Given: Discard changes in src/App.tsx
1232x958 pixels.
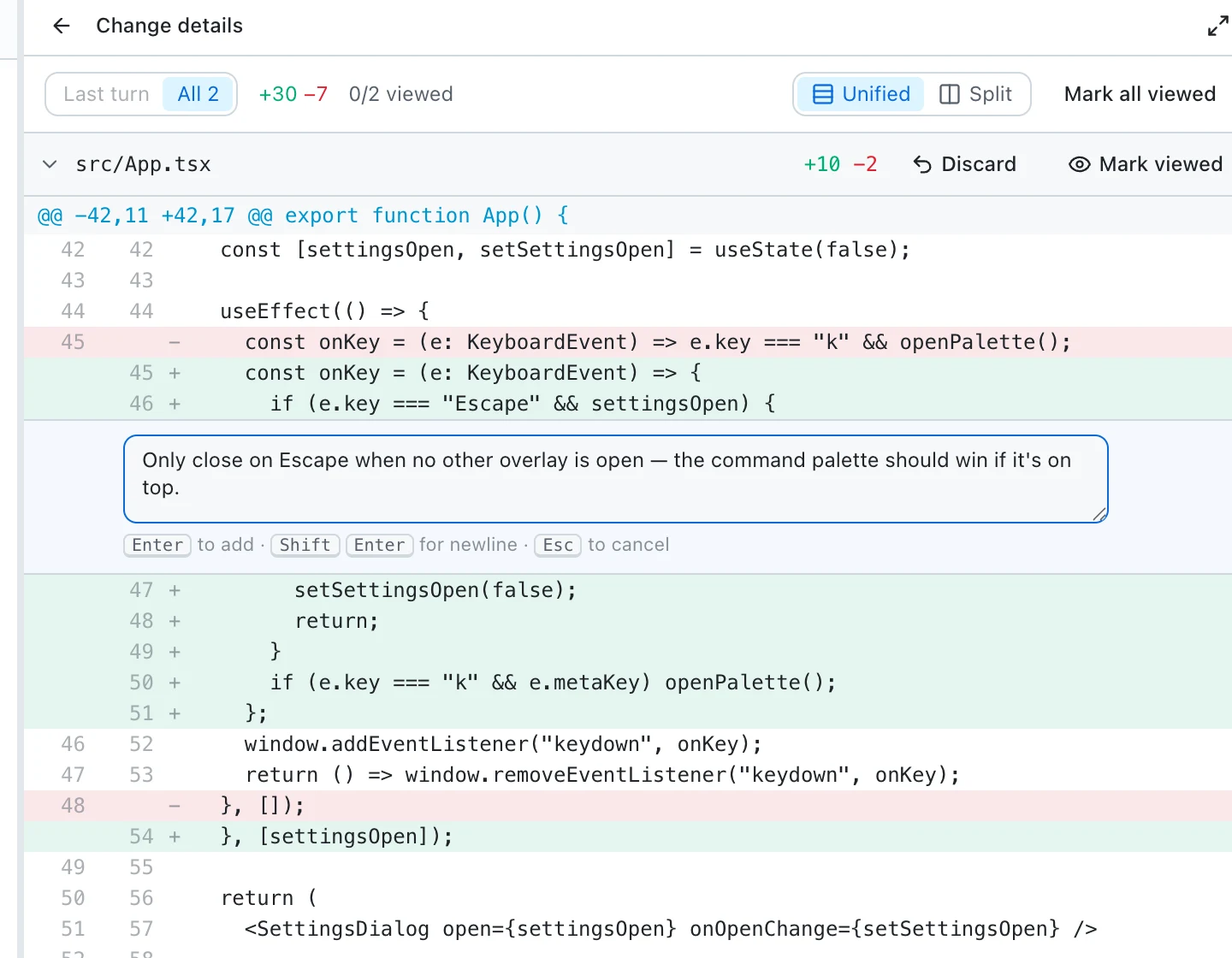Looking at the screenshot, I should click(964, 164).
